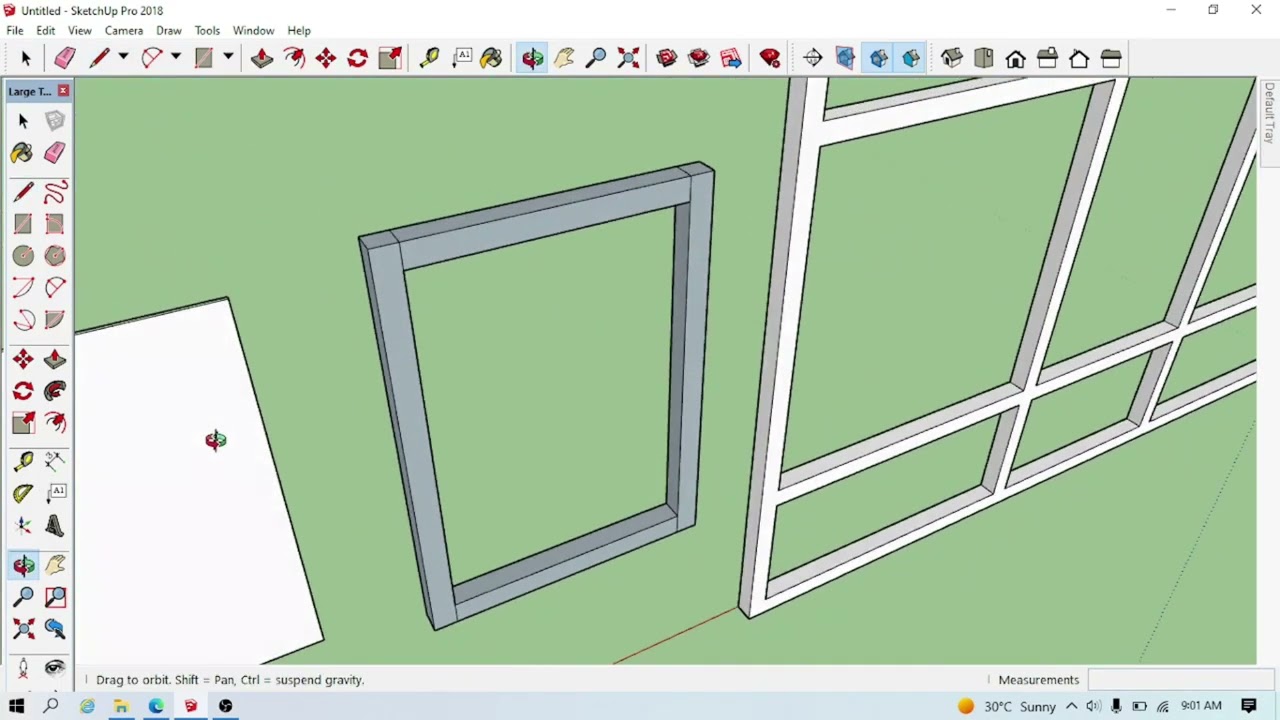Select the Section Plane tool
The height and width of the screenshot is (720, 1280).
coord(813,58)
